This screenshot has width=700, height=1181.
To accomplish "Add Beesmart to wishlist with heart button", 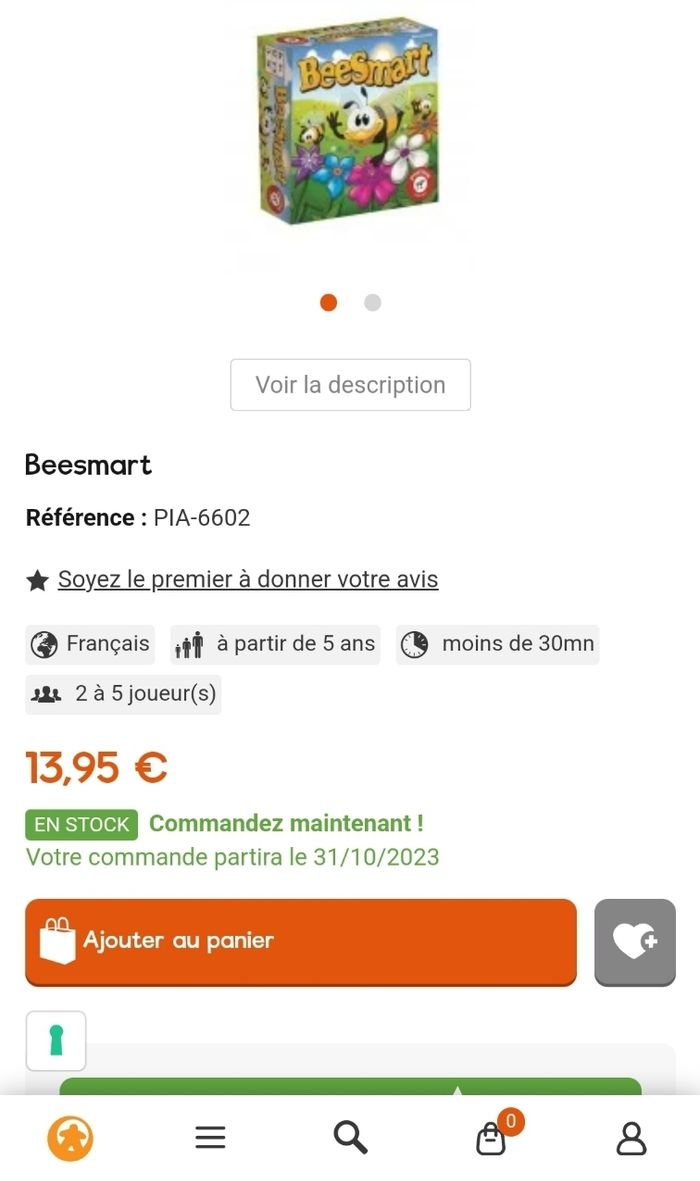I will tap(634, 941).
